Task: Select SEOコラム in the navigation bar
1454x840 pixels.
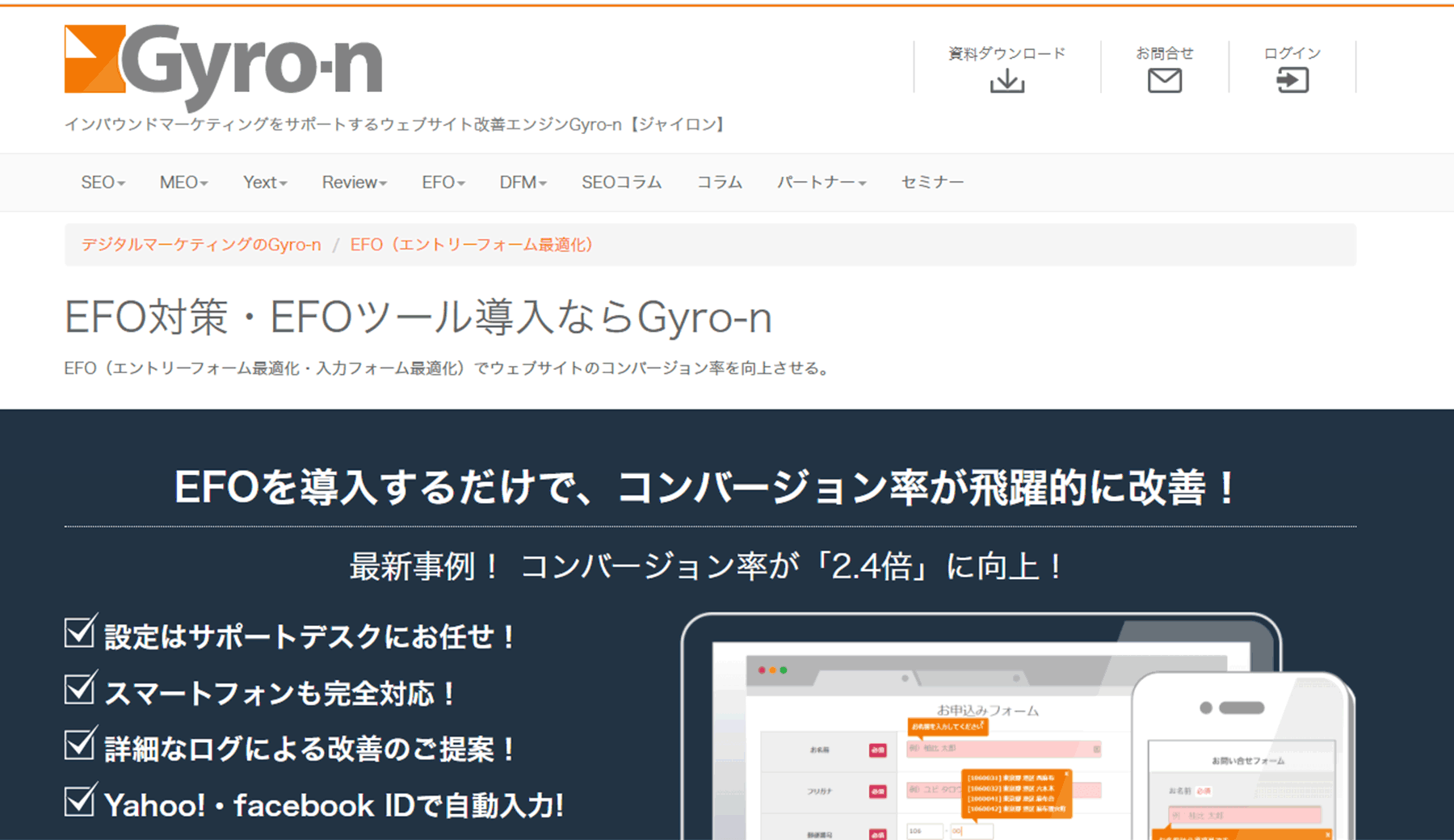Action: (622, 182)
